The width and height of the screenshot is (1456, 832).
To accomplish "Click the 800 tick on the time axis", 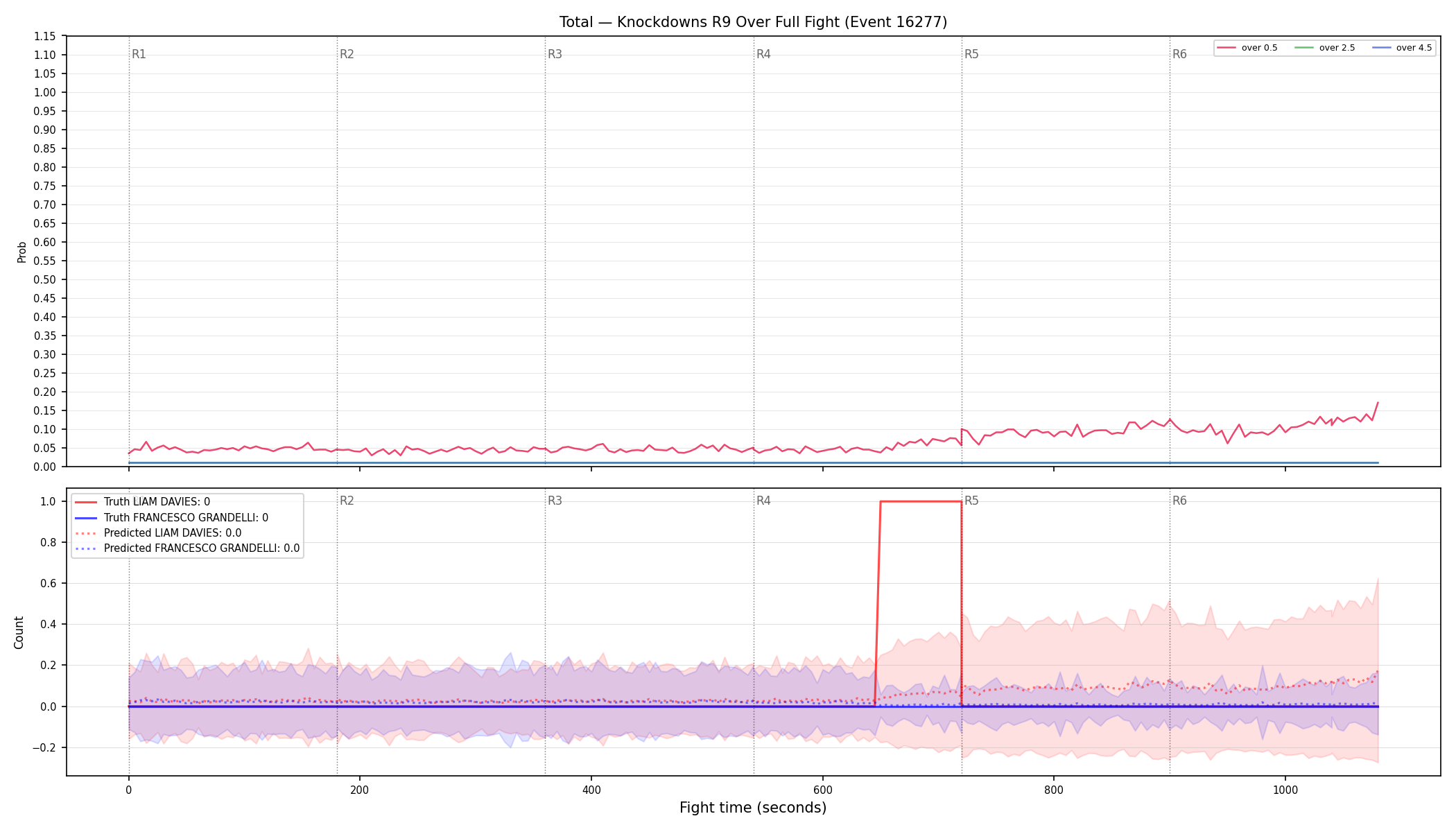I will pos(1054,790).
